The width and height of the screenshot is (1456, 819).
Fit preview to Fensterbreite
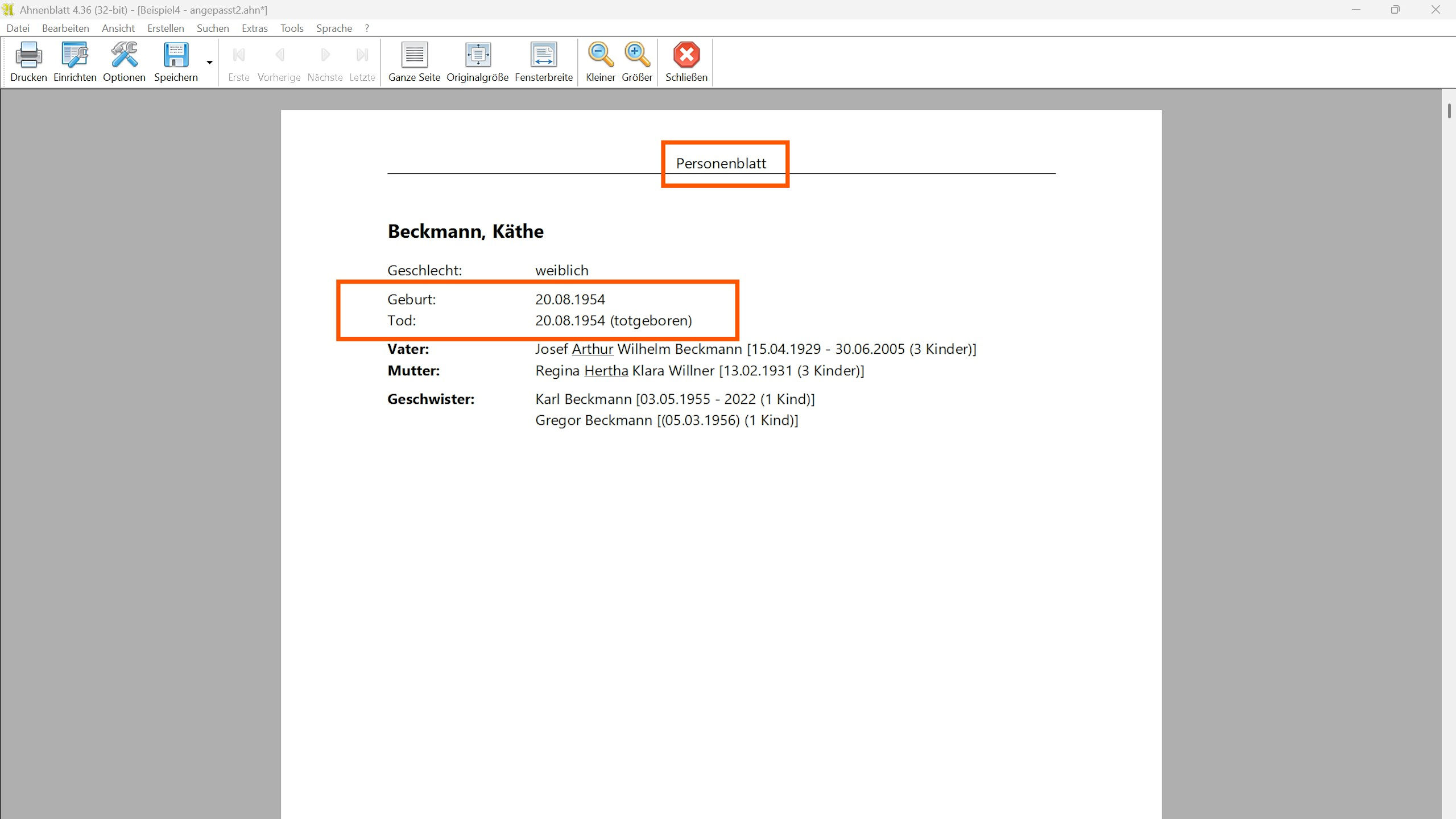tap(543, 56)
